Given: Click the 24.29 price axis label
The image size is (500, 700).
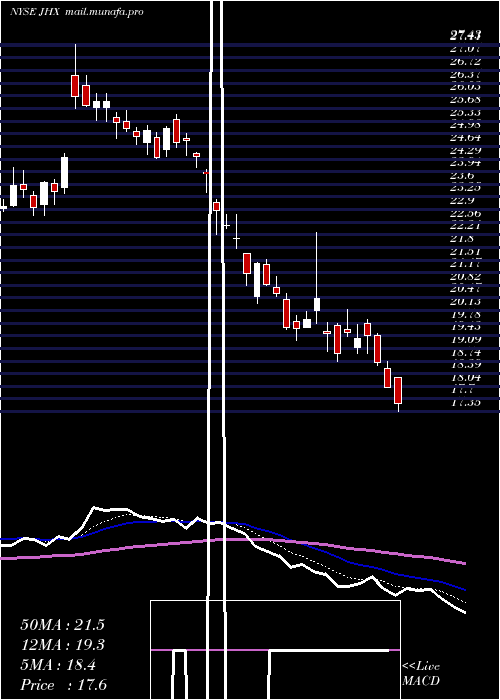Looking at the screenshot, I should coord(465,150).
